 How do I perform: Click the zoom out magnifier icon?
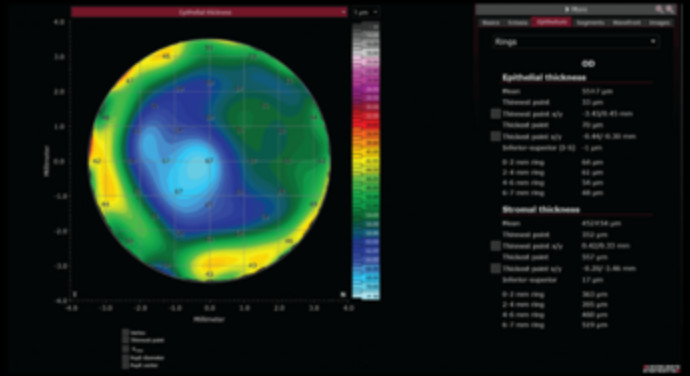coord(669,9)
